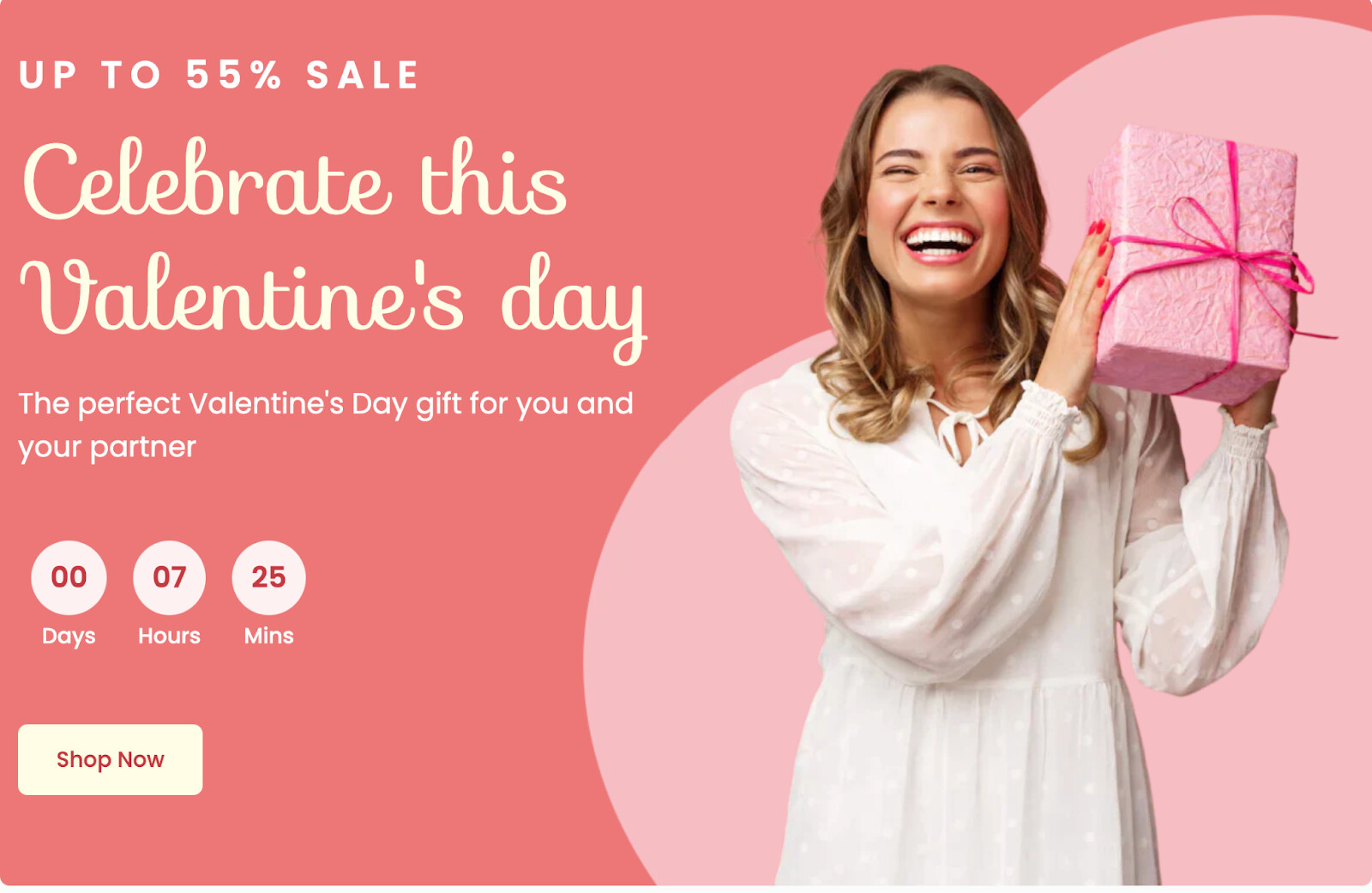
Task: Click the Days label under the countdown
Action: coord(69,637)
